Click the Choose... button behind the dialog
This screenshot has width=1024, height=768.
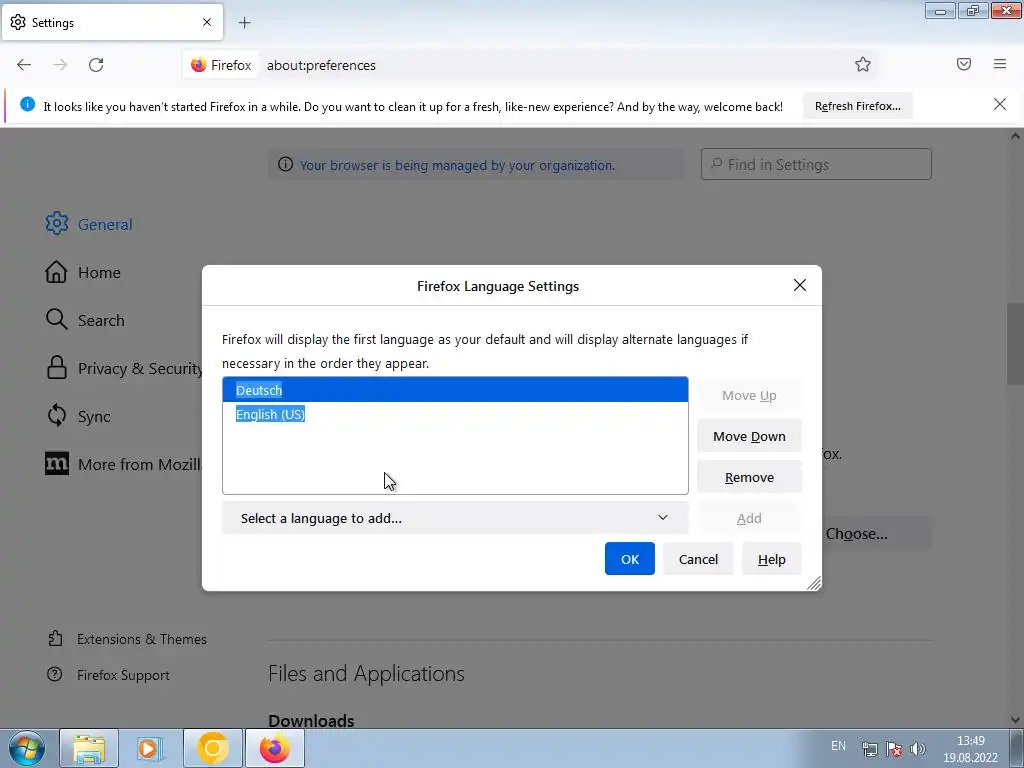876,534
